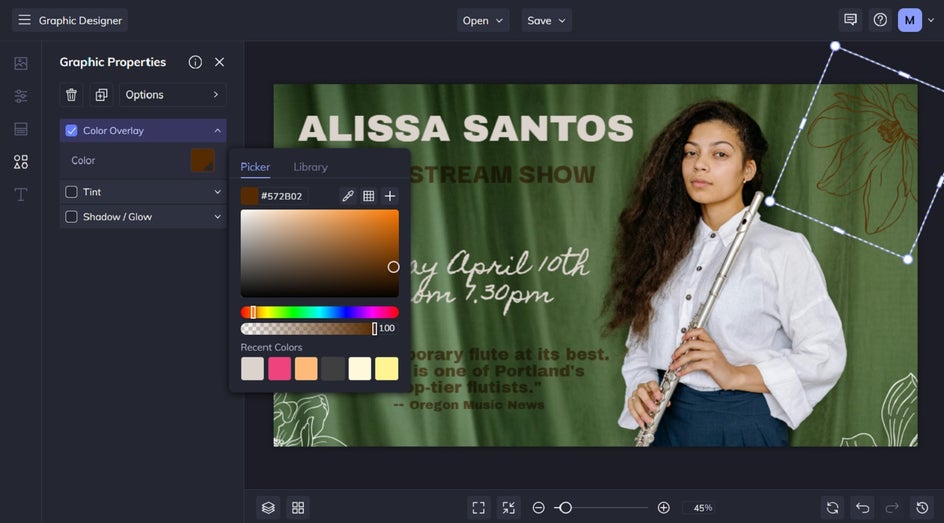Expand the account dropdown arrow beside avatar

pyautogui.click(x=931, y=20)
